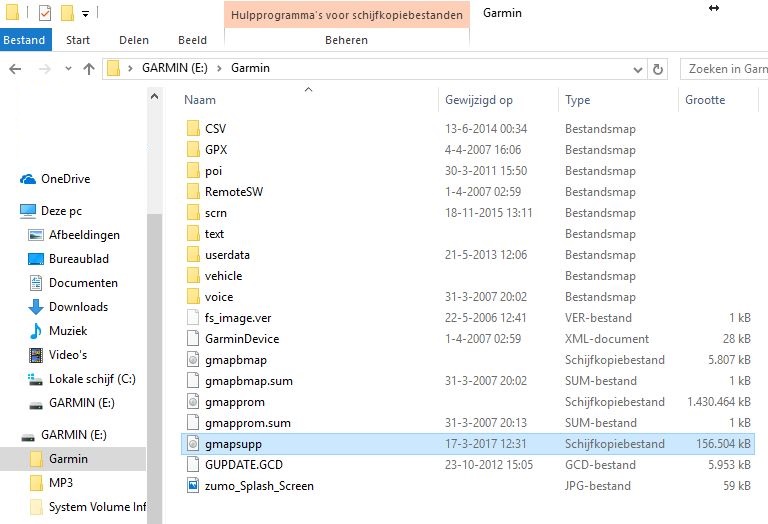This screenshot has height=524, width=768.
Task: Select the Garmin folder in navigation pane
Action: pos(73,459)
